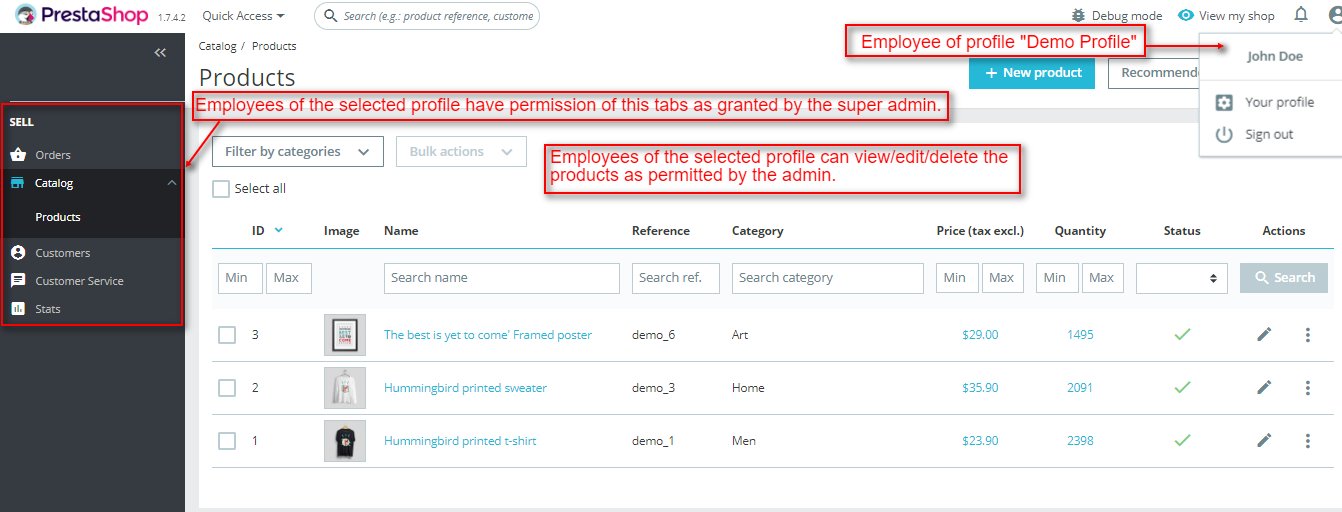
Task: Check the Select all checkbox
Action: [x=221, y=189]
